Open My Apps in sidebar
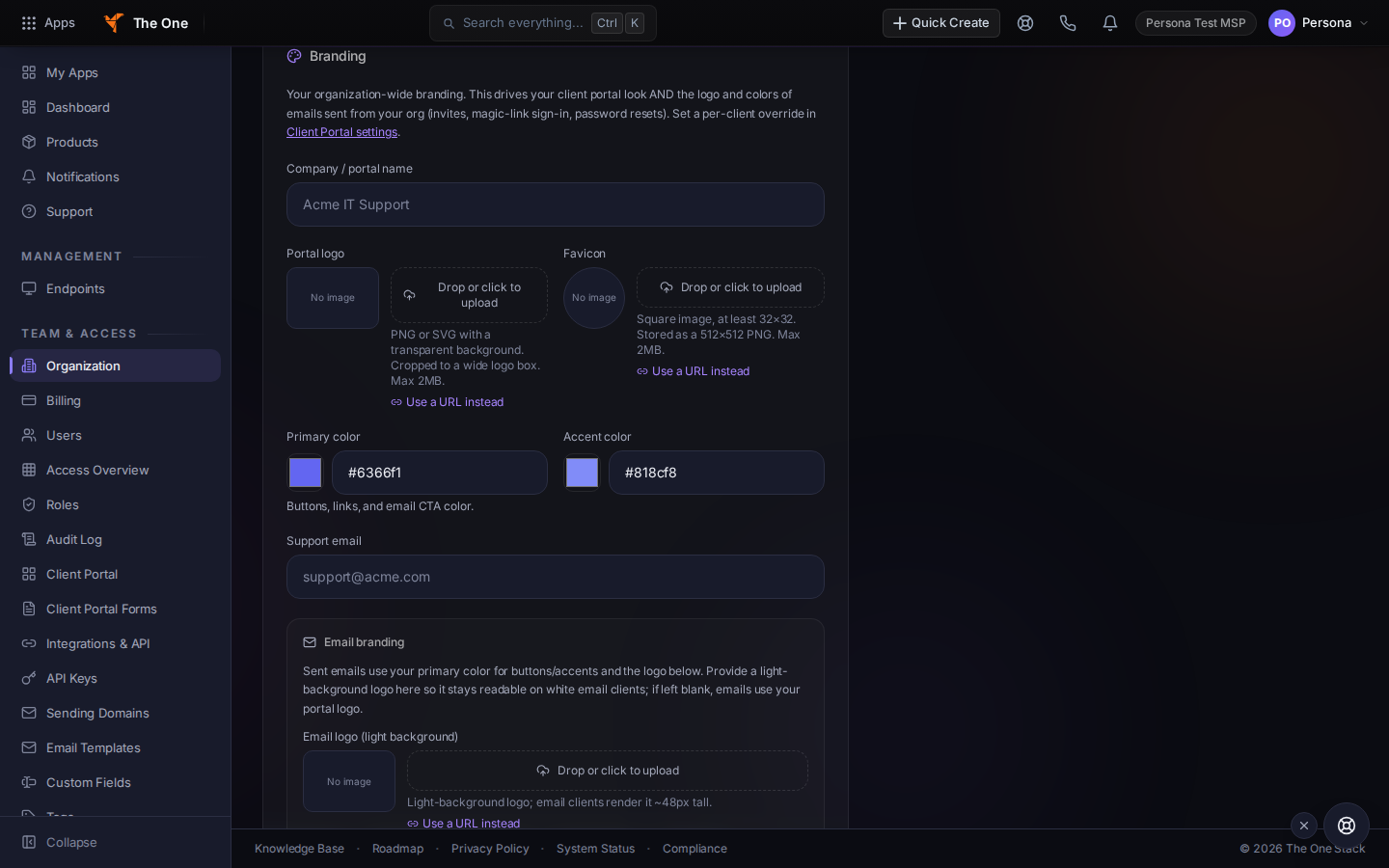This screenshot has height=868, width=1389. 116,72
